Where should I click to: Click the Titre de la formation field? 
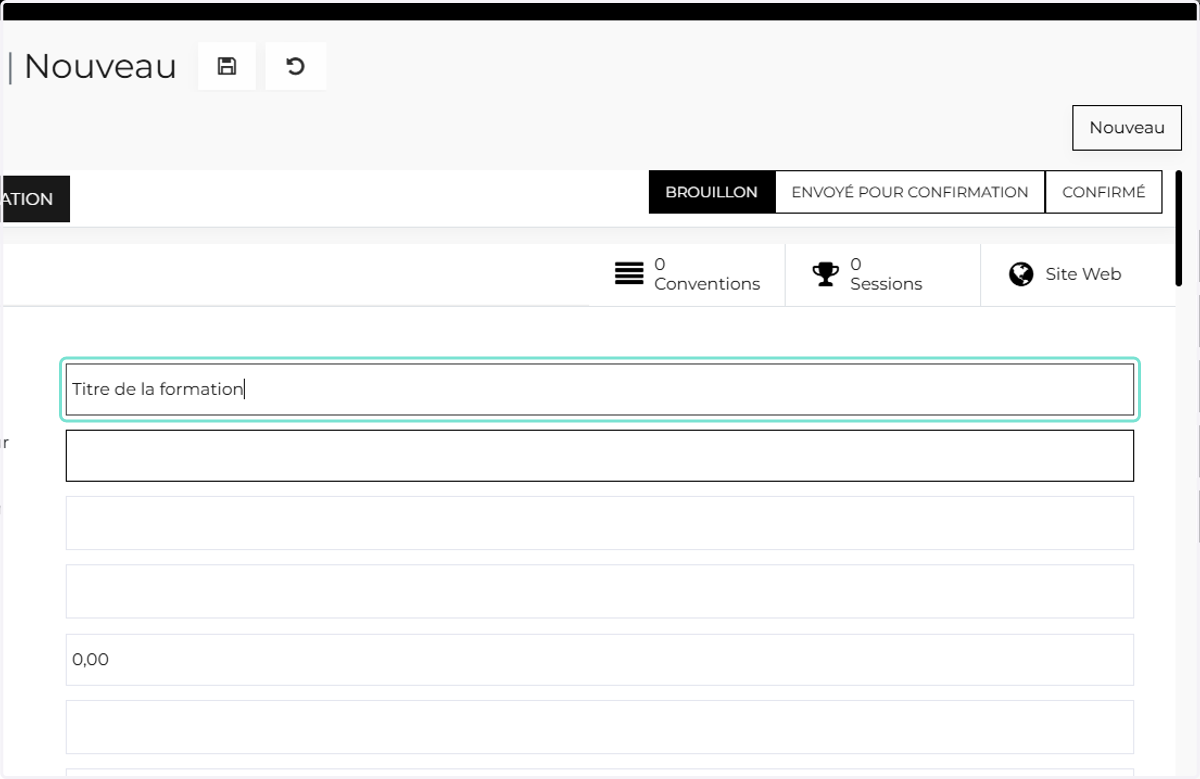tap(600, 389)
